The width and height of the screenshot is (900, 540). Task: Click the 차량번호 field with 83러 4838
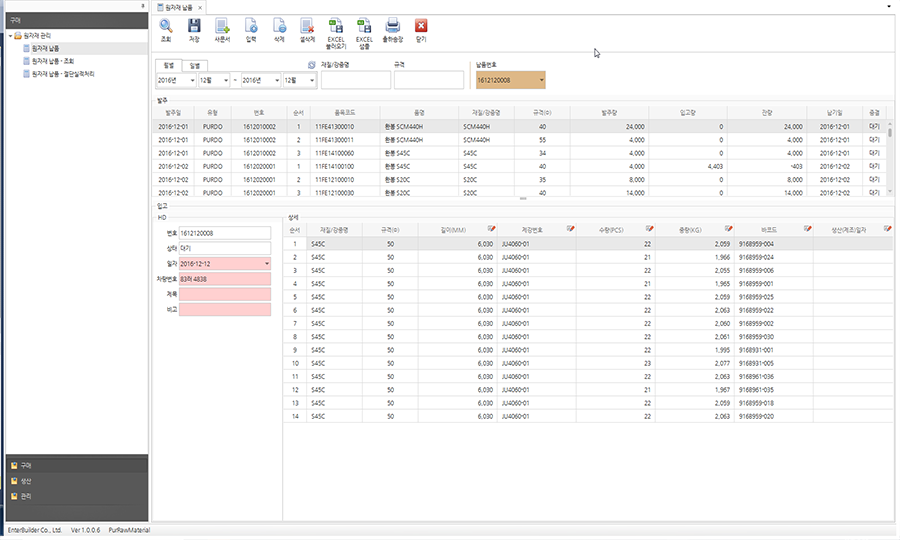click(x=224, y=279)
